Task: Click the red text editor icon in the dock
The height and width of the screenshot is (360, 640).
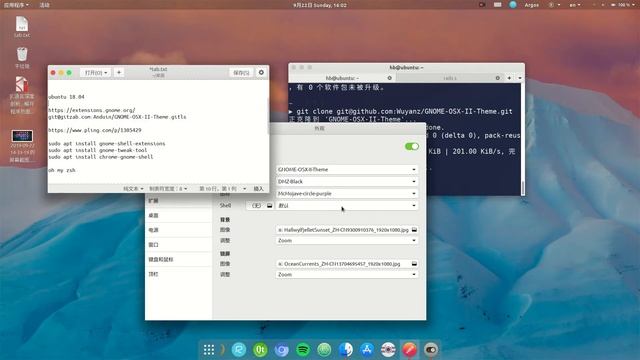Action: (x=409, y=349)
